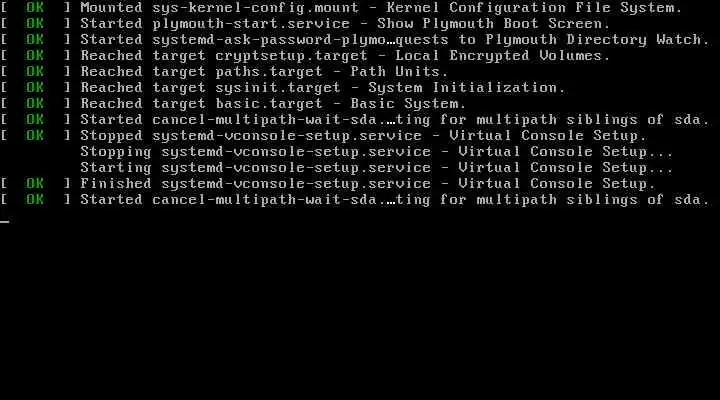Click the green OK beside plymouth-start.service

(35, 23)
